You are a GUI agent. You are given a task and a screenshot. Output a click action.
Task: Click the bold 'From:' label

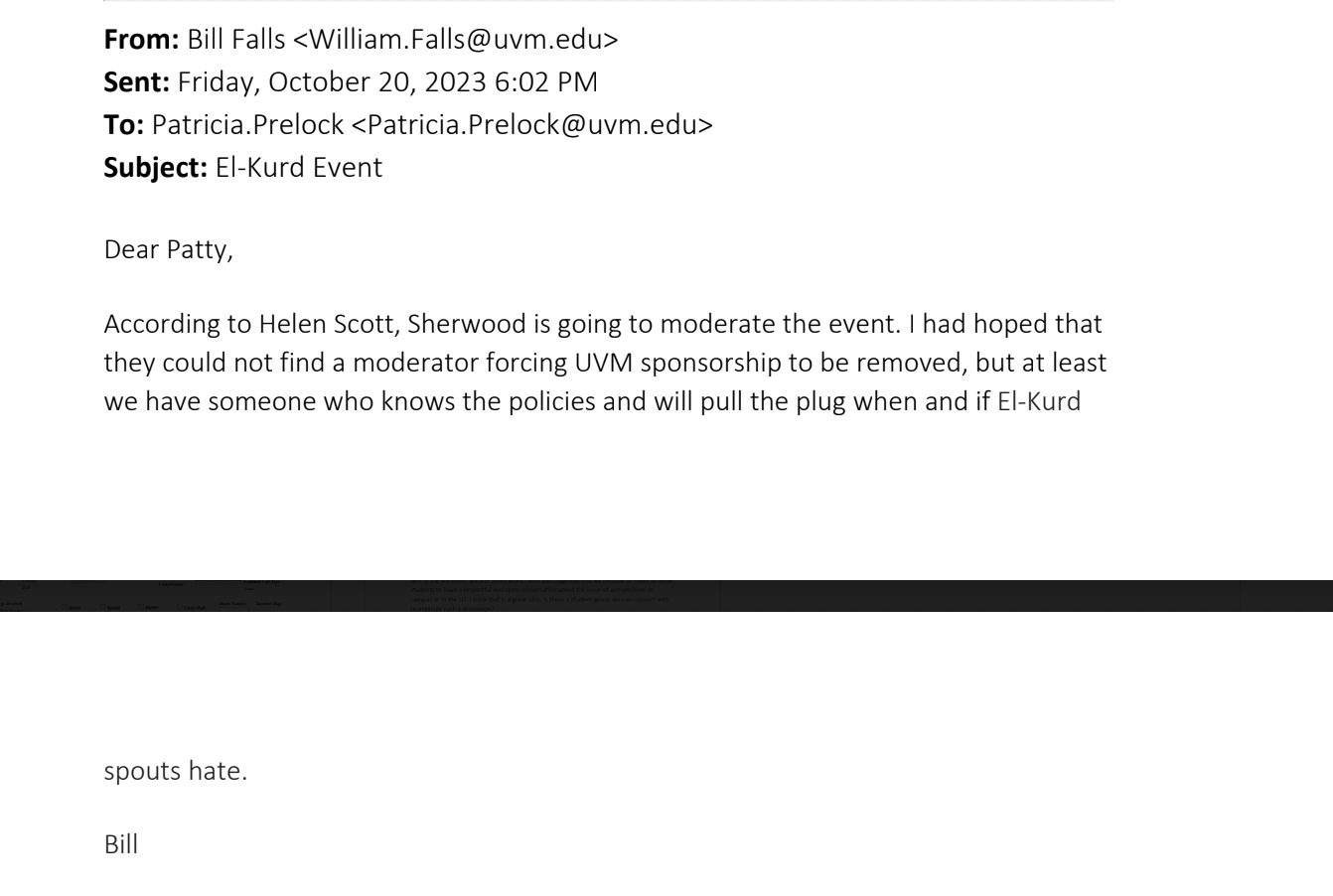pyautogui.click(x=142, y=40)
